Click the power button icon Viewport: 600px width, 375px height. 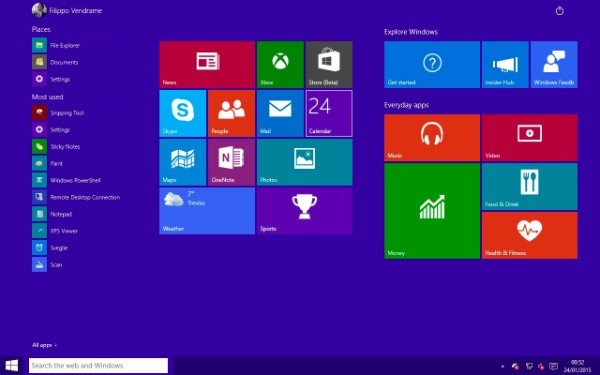559,10
